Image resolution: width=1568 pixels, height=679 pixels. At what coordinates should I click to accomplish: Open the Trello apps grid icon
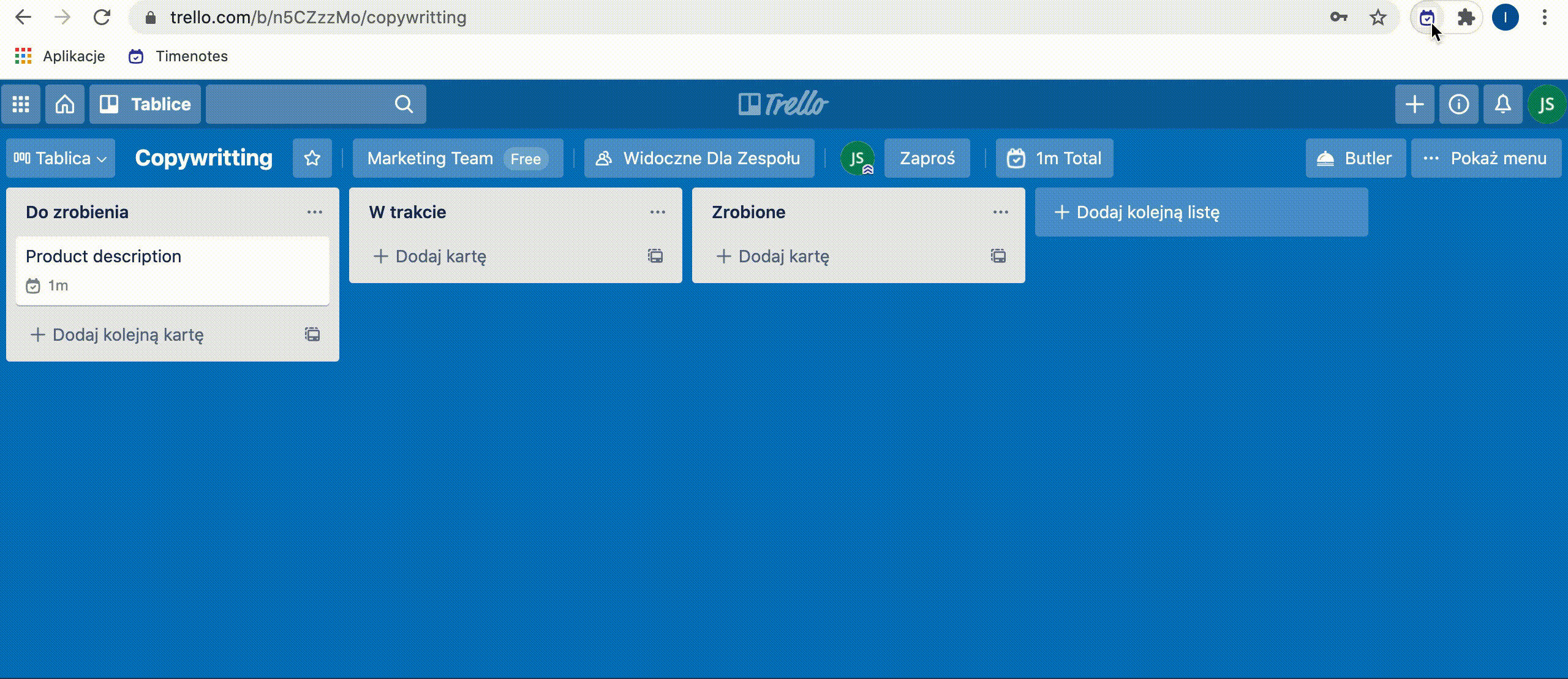(x=21, y=104)
